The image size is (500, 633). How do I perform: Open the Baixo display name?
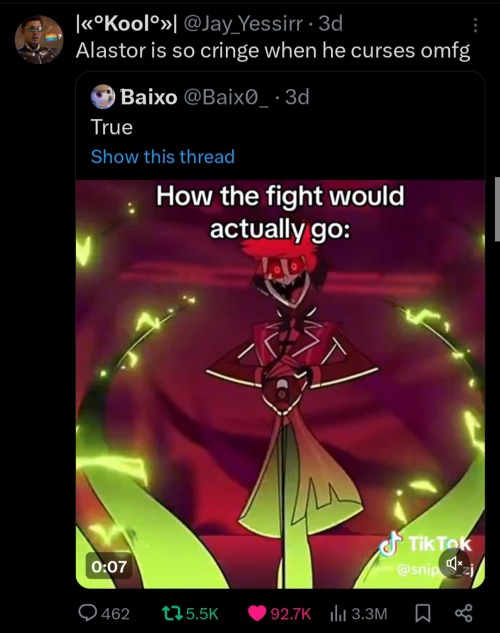[149, 97]
